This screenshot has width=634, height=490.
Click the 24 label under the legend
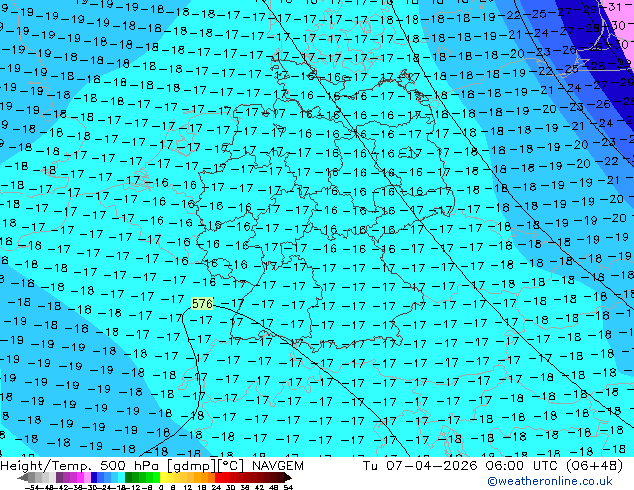(x=216, y=487)
